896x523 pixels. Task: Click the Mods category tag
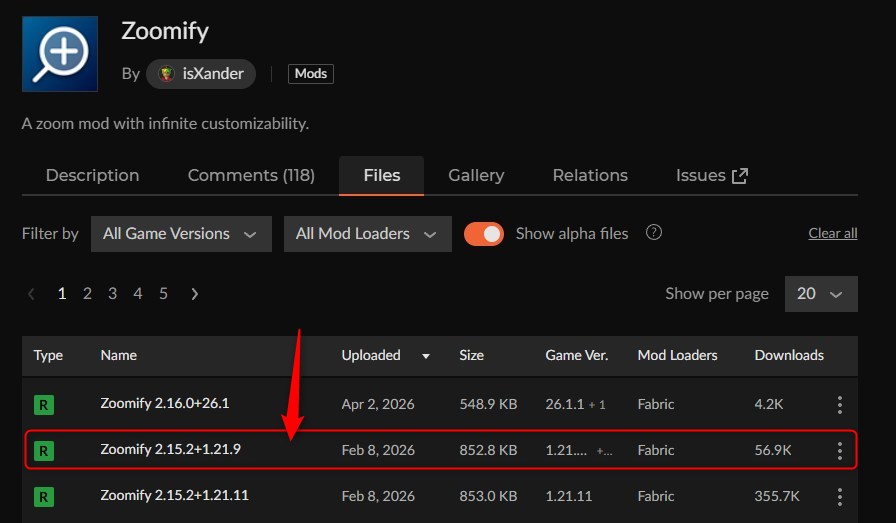pyautogui.click(x=310, y=74)
